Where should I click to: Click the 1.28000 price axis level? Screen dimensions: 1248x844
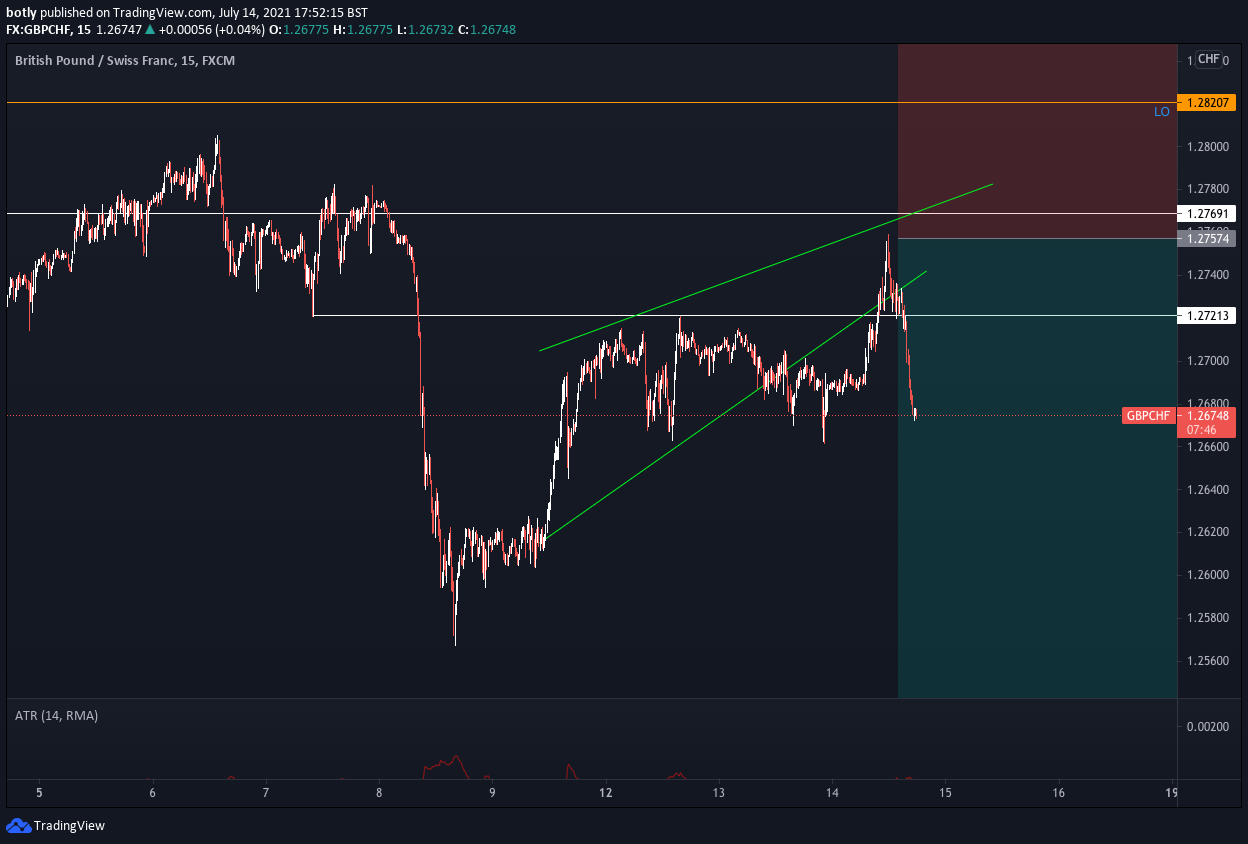(x=1208, y=146)
